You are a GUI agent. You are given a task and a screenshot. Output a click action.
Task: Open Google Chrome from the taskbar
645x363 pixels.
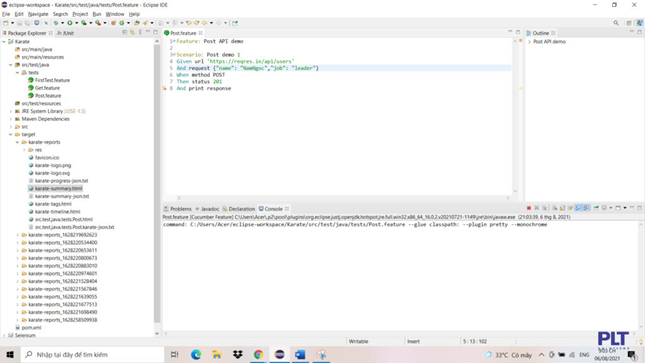click(258, 354)
